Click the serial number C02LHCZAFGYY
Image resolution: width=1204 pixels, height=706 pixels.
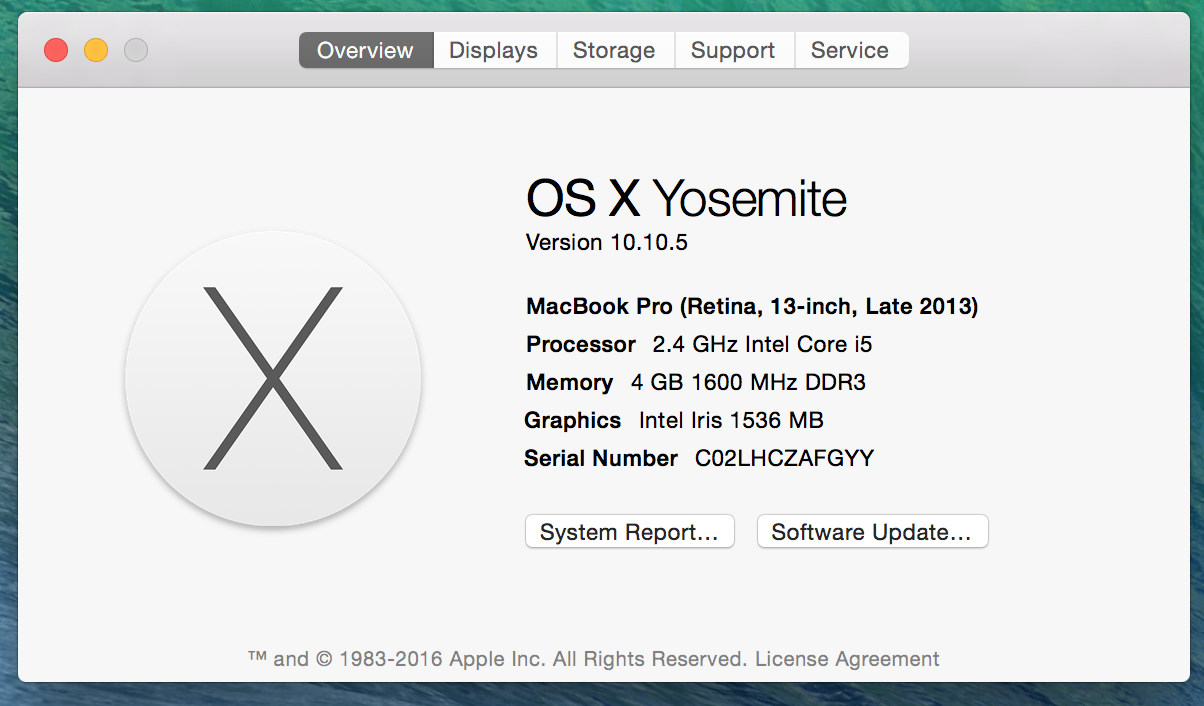pos(784,459)
